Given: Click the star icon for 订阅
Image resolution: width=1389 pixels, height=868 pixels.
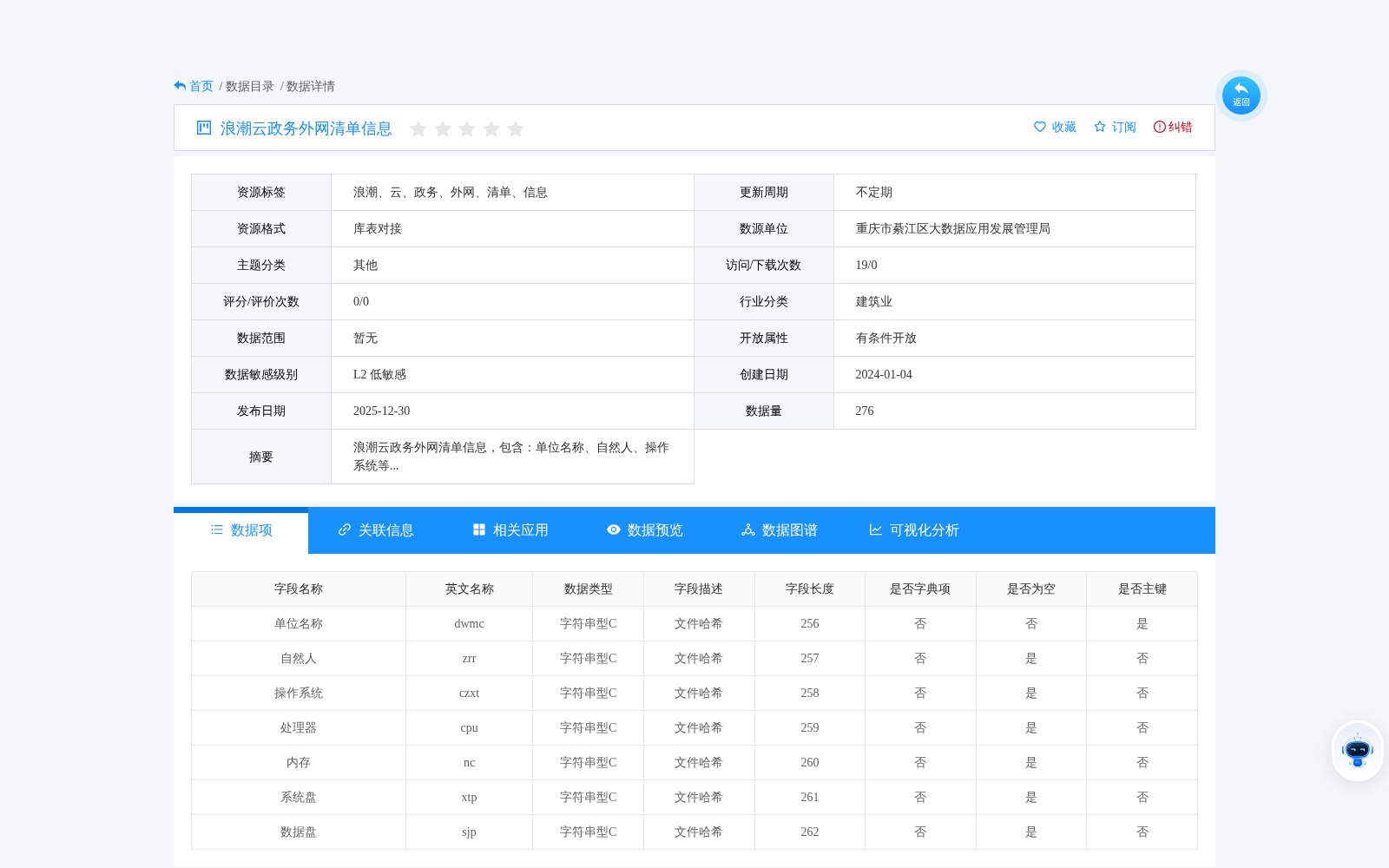Looking at the screenshot, I should pyautogui.click(x=1100, y=127).
